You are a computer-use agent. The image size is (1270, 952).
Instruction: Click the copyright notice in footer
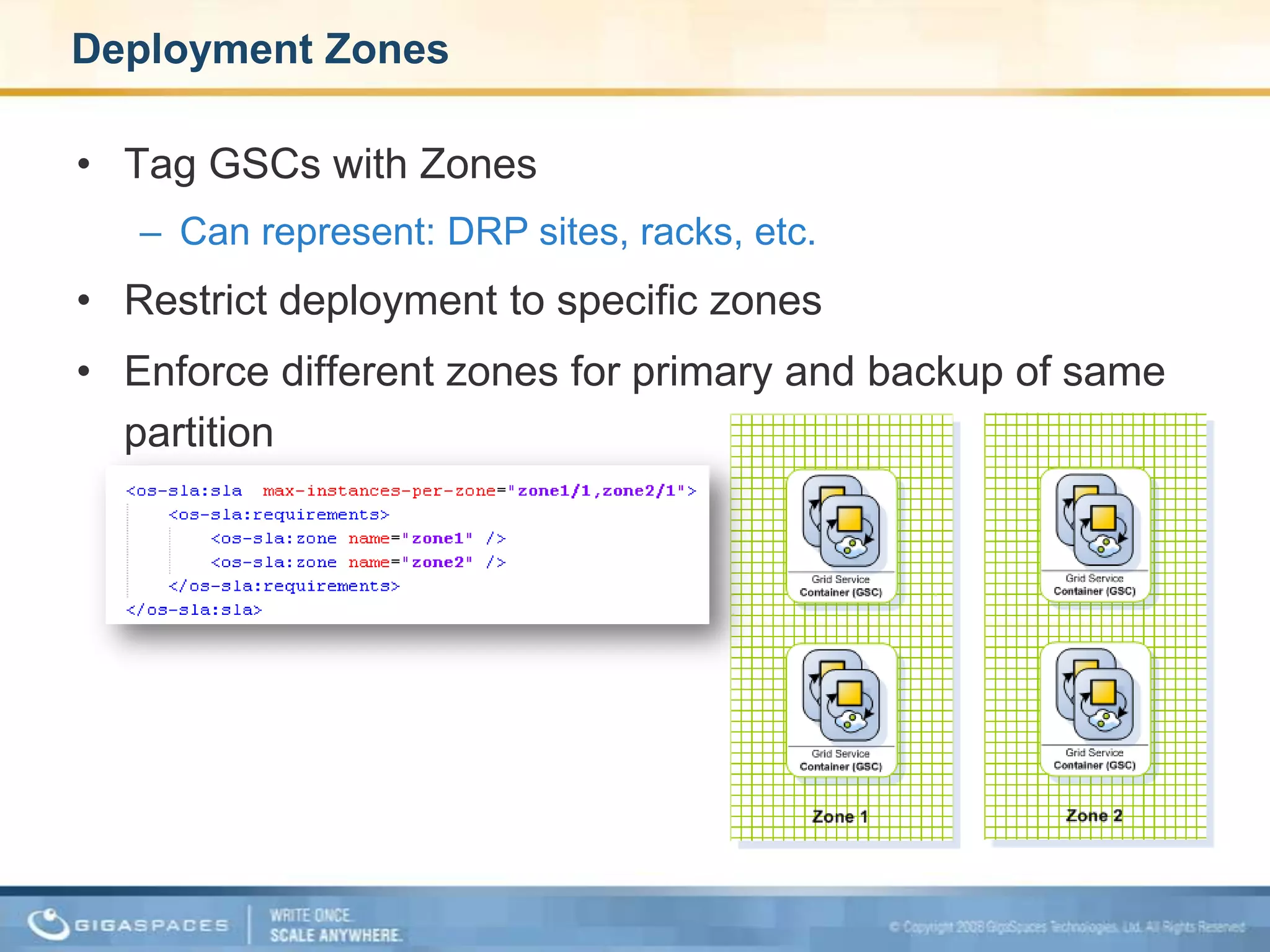coord(1067,927)
